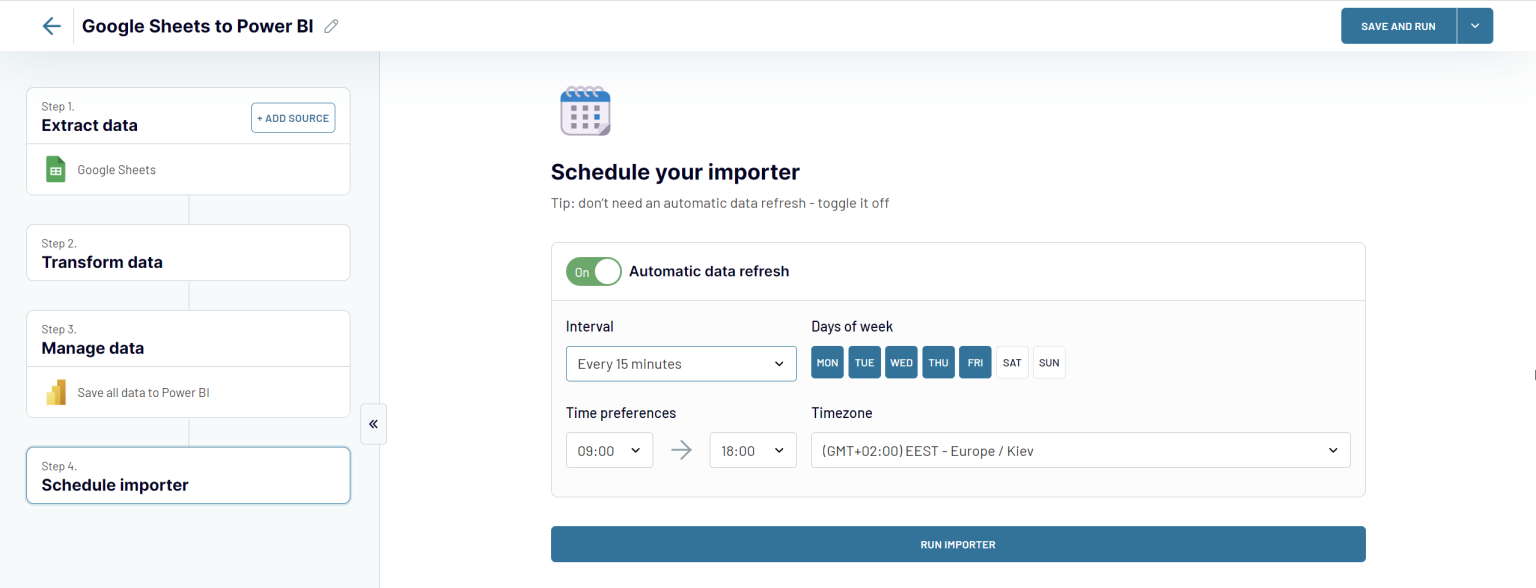The height and width of the screenshot is (588, 1536).
Task: Click the RUN IMPORTER button
Action: coord(958,544)
